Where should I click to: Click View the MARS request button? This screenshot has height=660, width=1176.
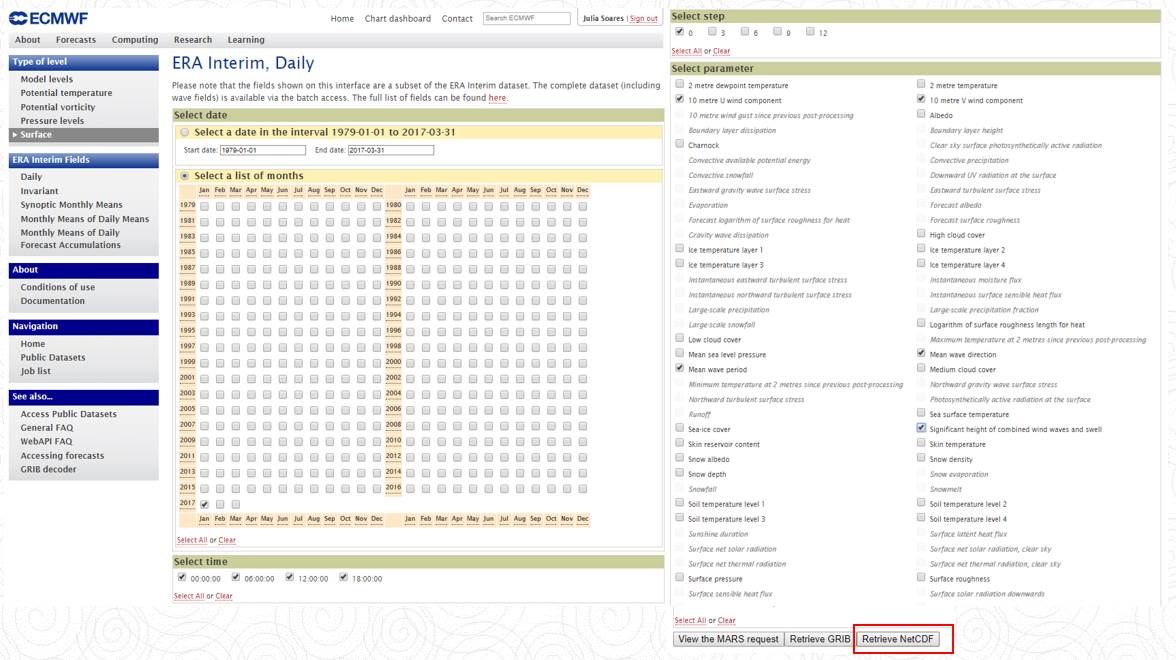click(x=728, y=639)
